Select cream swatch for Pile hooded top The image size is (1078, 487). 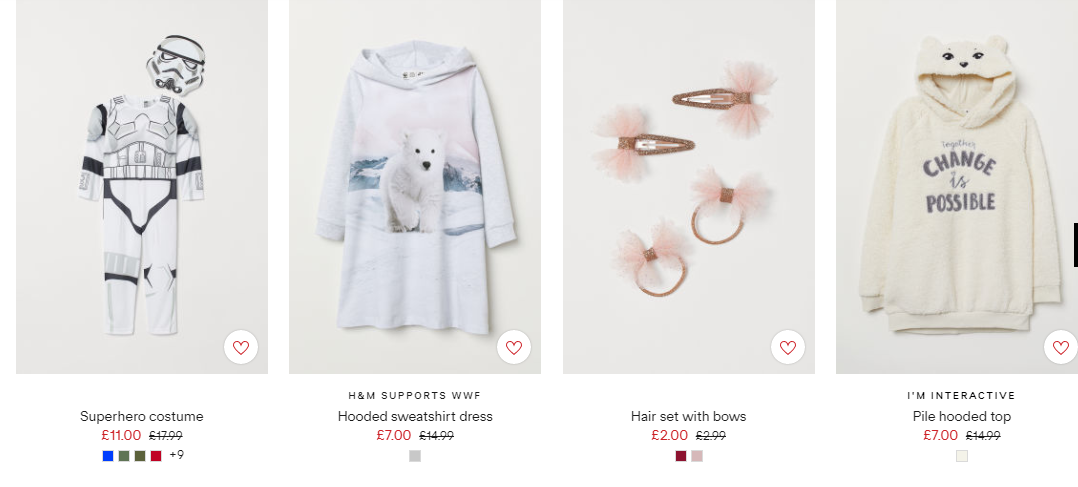pyautogui.click(x=962, y=455)
